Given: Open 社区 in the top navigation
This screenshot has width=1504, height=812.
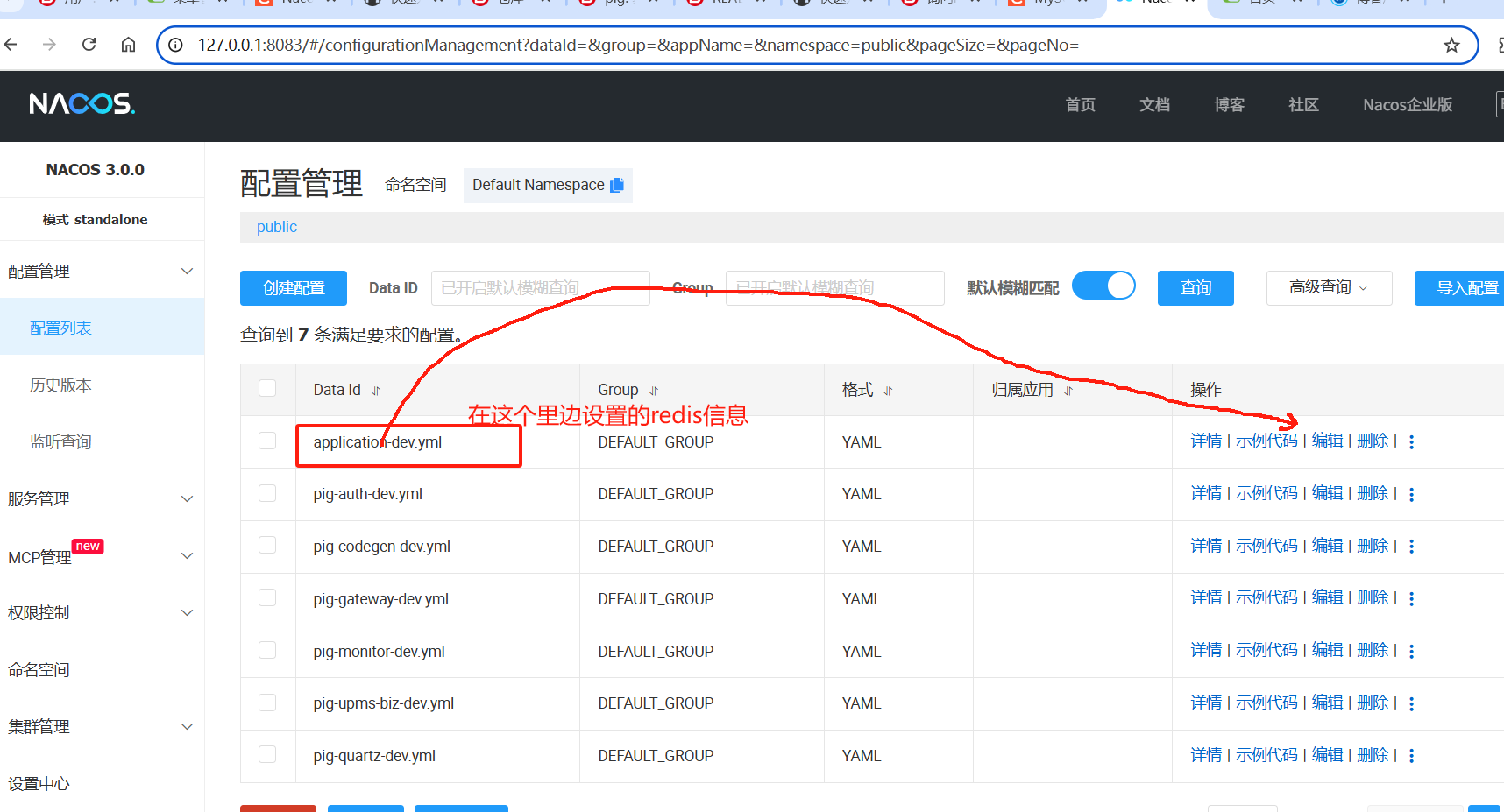Looking at the screenshot, I should coord(1303,105).
